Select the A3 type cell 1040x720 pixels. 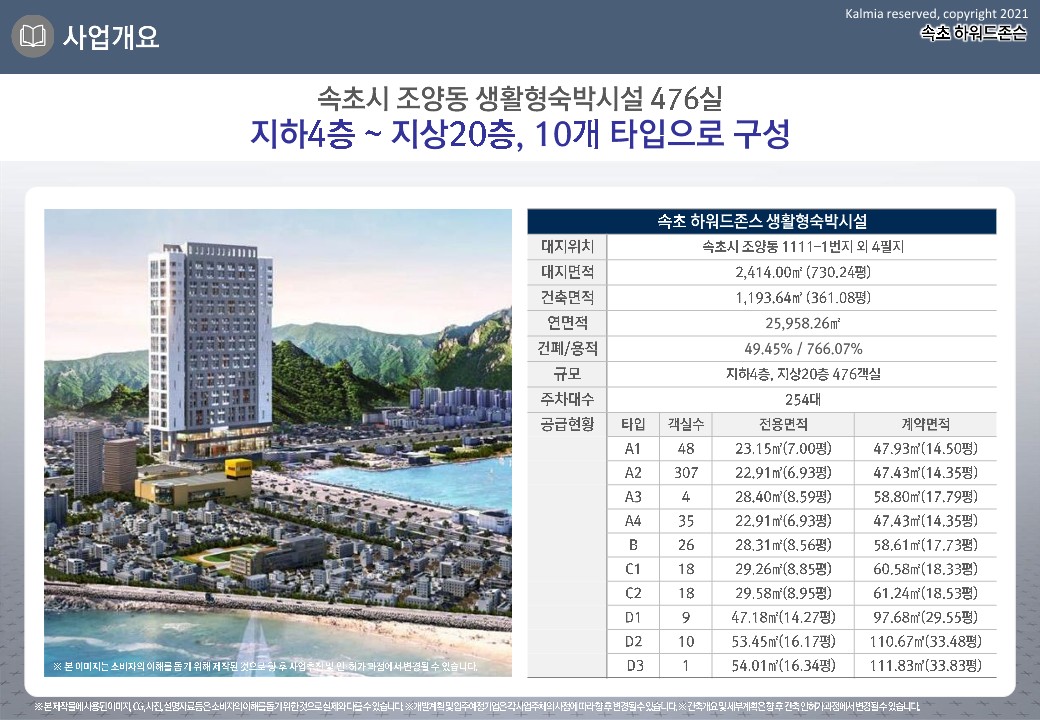633,497
